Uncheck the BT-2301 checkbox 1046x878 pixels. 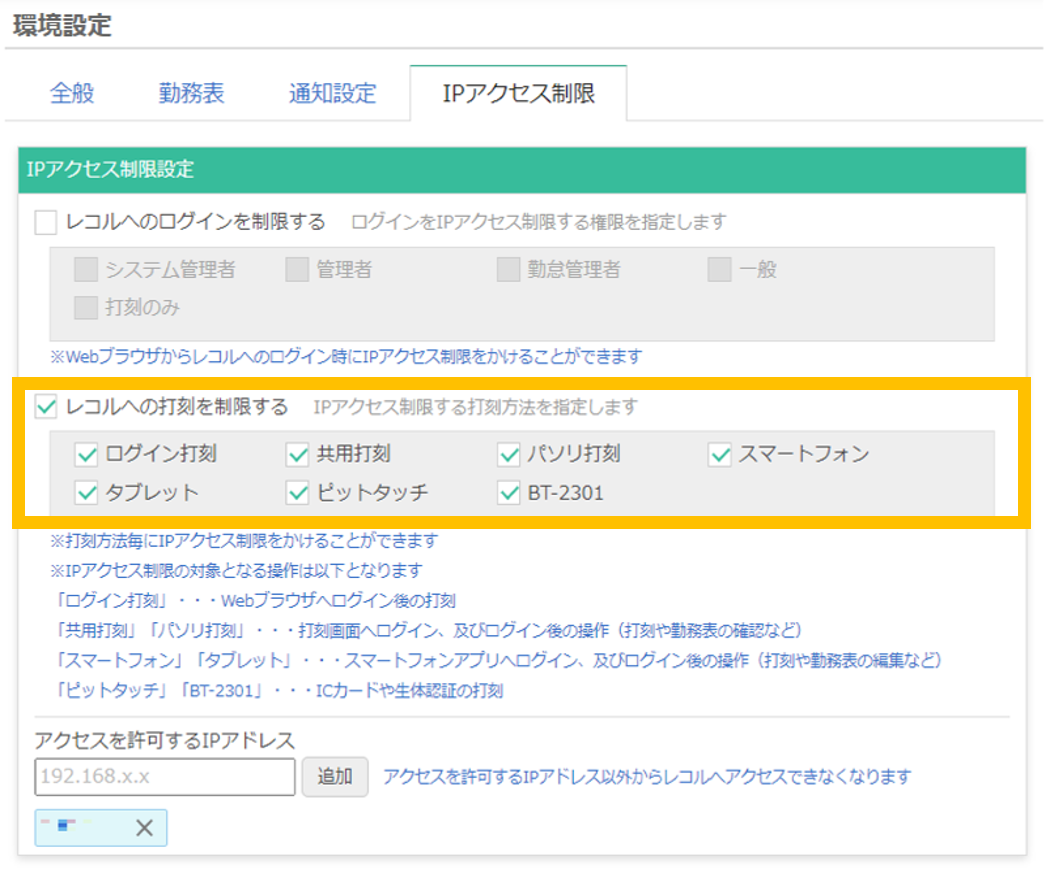pos(506,492)
